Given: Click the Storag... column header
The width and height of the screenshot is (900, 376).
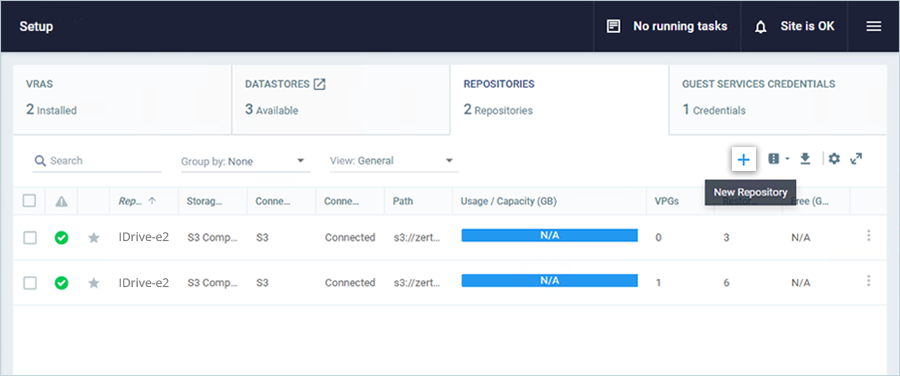Looking at the screenshot, I should [x=204, y=201].
